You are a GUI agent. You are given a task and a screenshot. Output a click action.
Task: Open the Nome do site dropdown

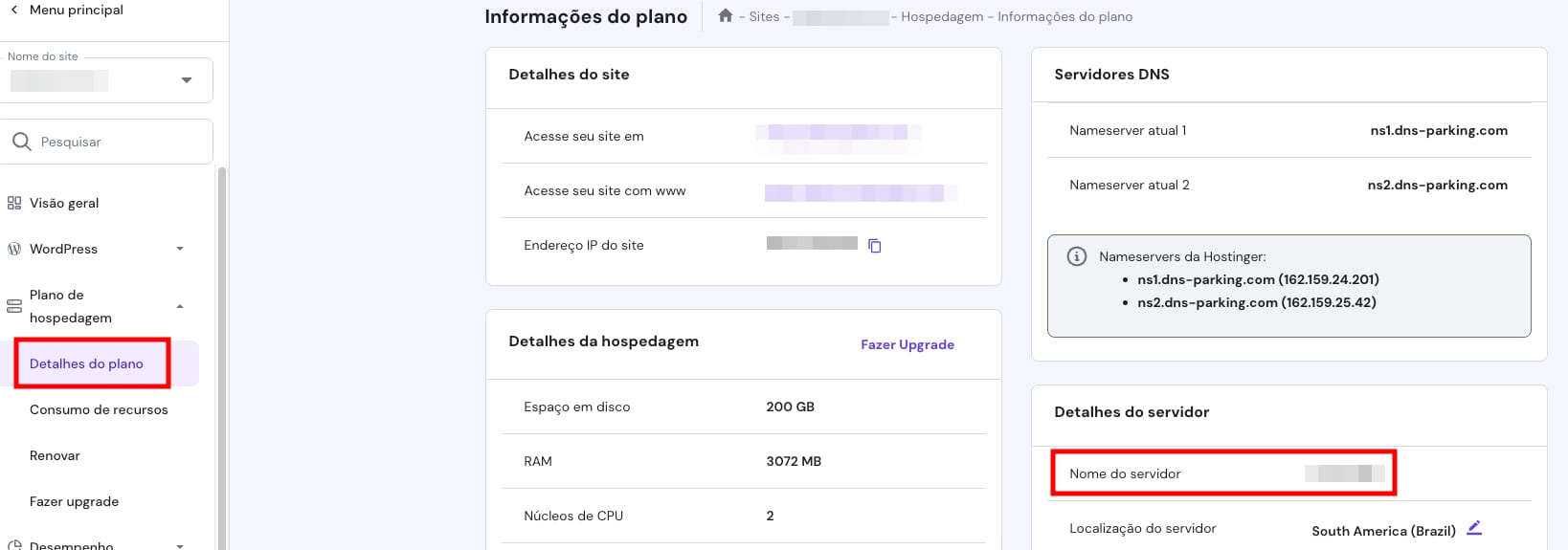106,80
